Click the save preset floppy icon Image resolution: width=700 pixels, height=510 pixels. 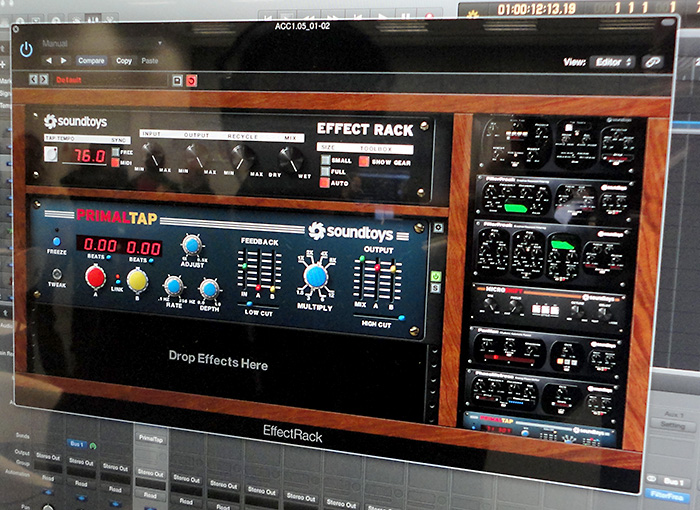coord(177,80)
